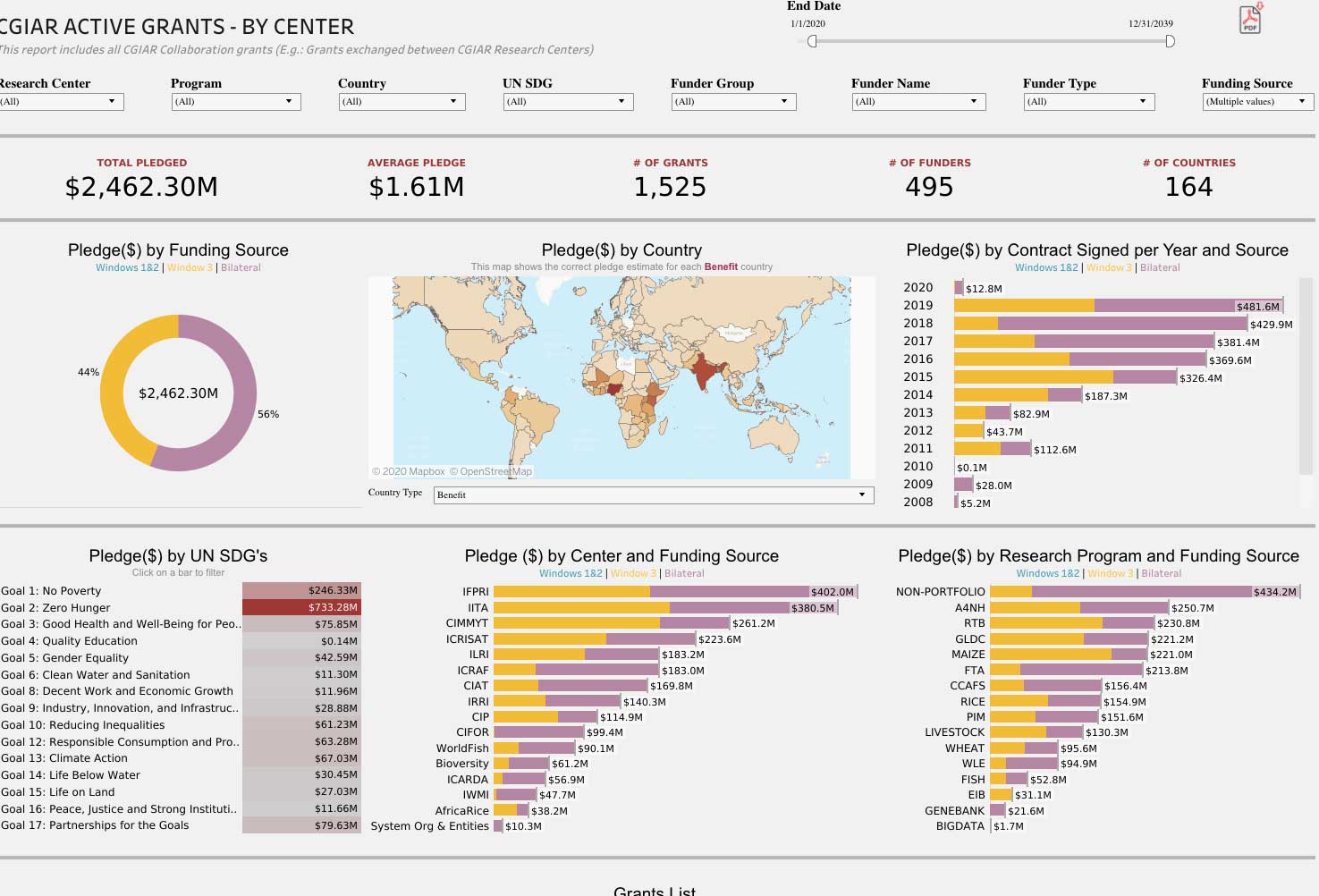
Task: Toggle Bilateral in the Center chart legend
Action: [684, 573]
